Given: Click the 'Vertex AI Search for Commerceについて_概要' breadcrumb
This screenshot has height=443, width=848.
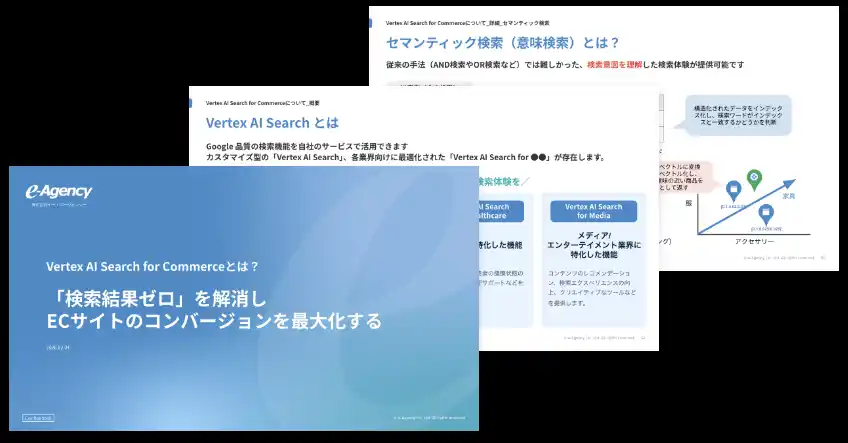Looking at the screenshot, I should click(262, 103).
